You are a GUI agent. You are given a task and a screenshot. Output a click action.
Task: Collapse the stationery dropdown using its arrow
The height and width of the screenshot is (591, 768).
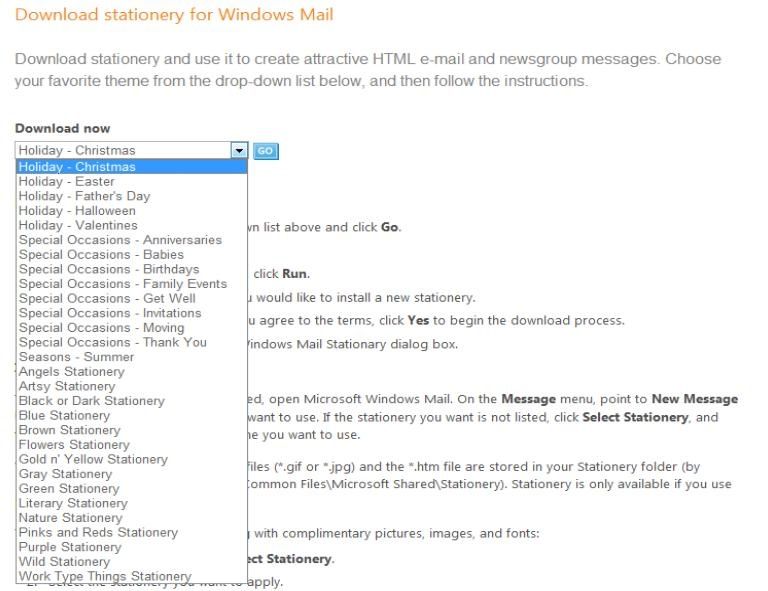pos(239,151)
